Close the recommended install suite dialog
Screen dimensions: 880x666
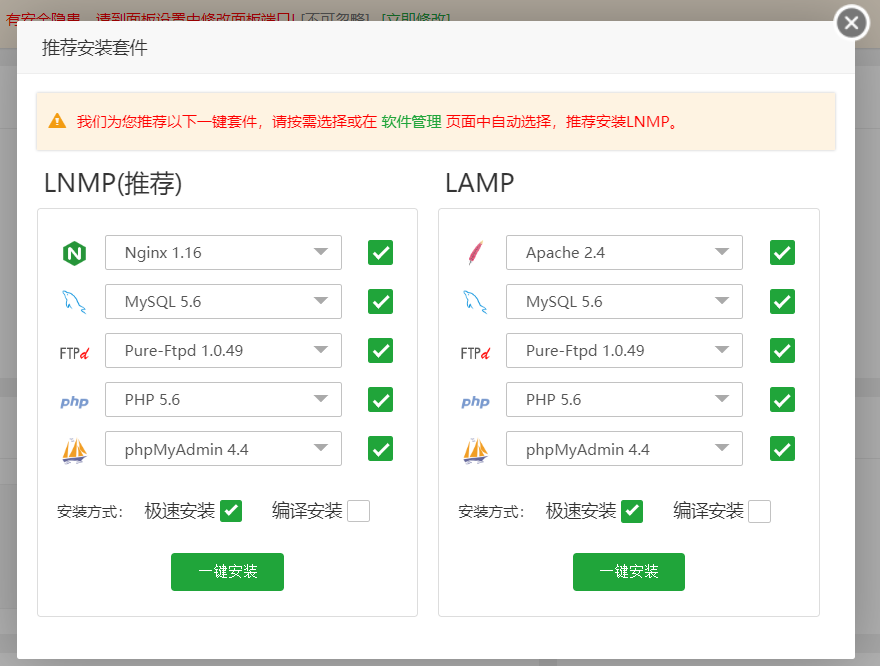(x=851, y=23)
